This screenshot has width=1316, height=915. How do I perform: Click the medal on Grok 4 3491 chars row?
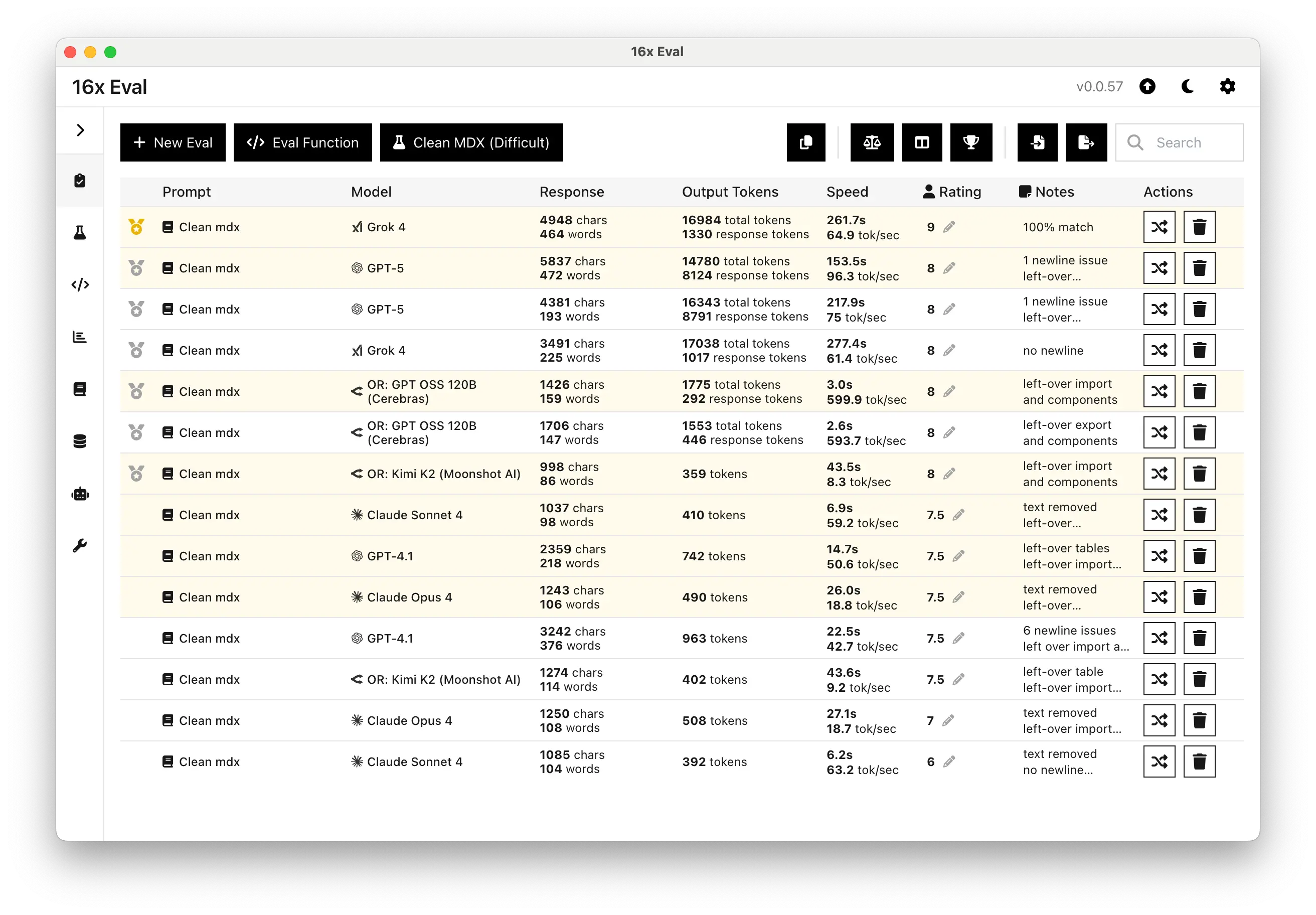[x=136, y=350]
